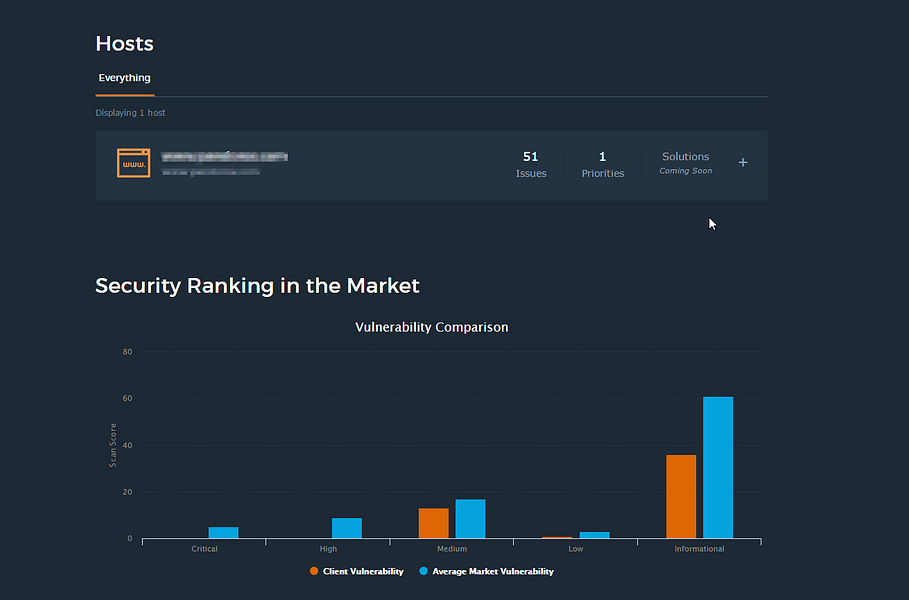The width and height of the screenshot is (909, 600).
Task: Select the blue Informational market bar
Action: (x=718, y=468)
